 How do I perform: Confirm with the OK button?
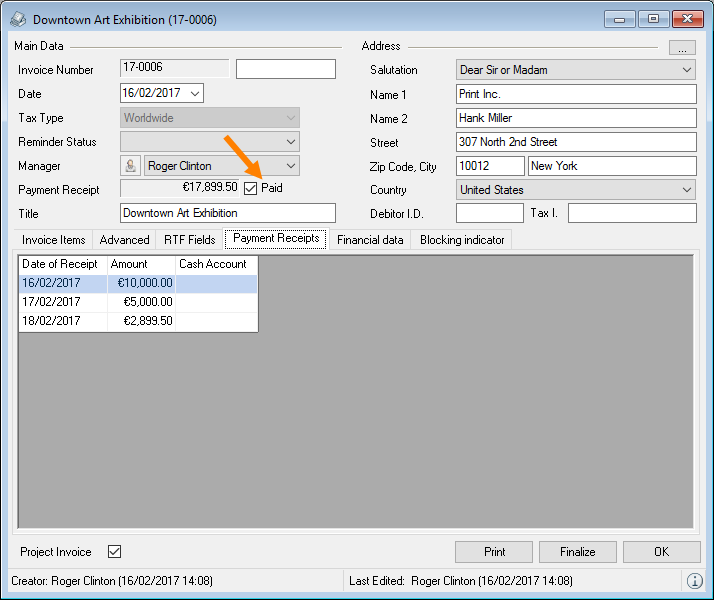[661, 552]
